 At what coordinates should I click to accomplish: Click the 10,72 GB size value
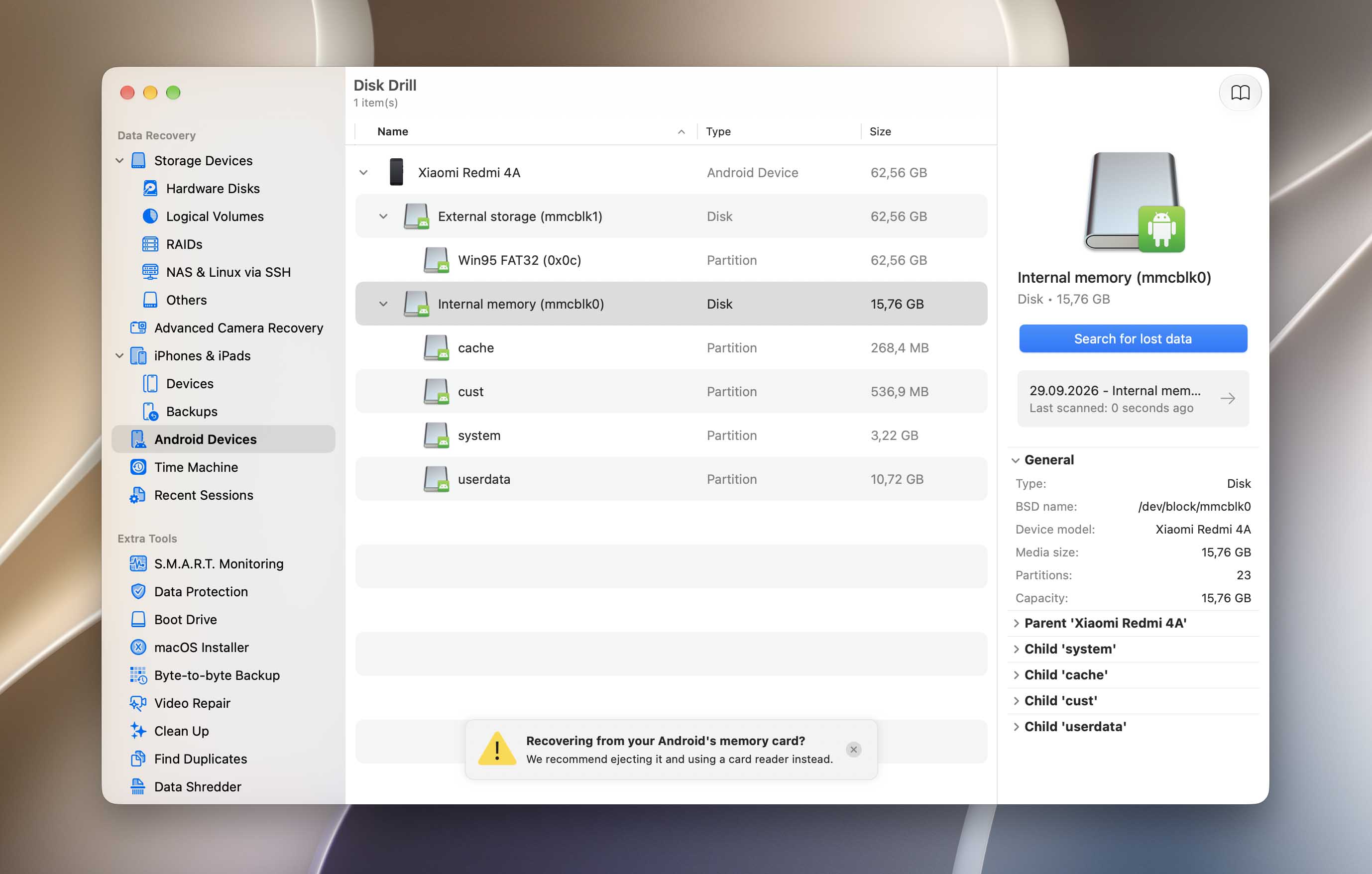point(897,480)
